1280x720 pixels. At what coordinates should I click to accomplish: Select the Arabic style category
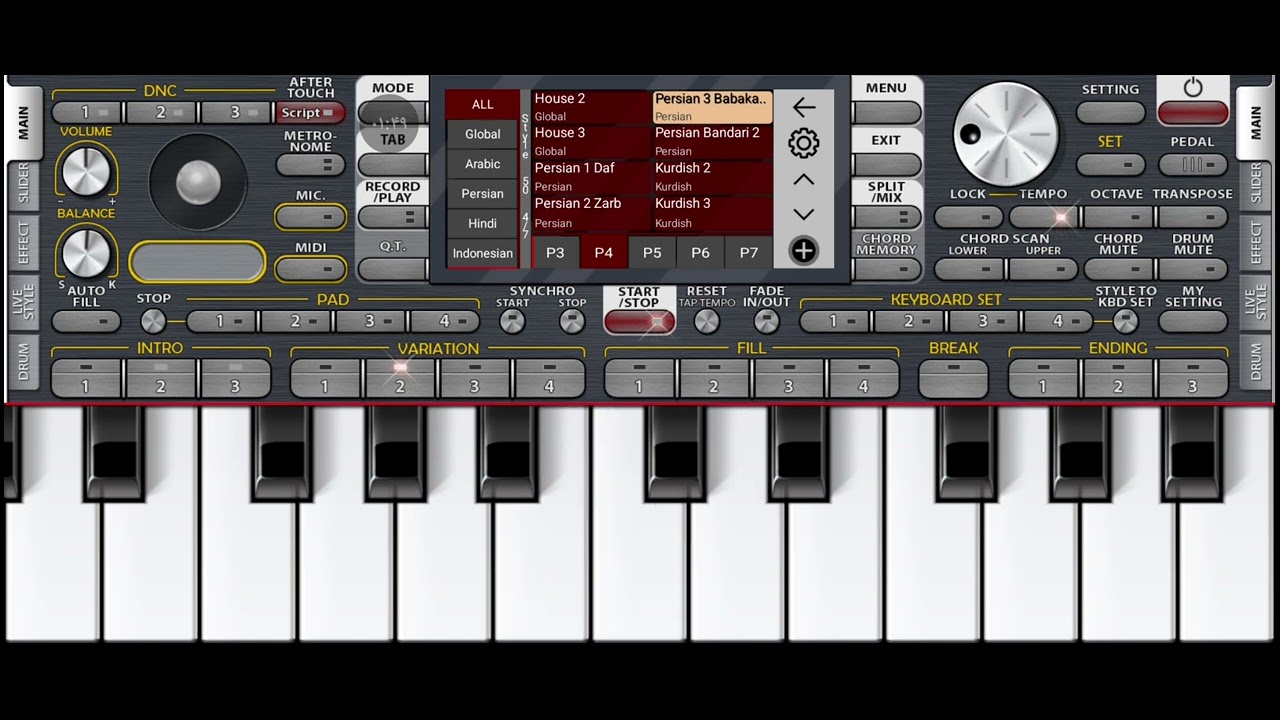[x=482, y=164]
